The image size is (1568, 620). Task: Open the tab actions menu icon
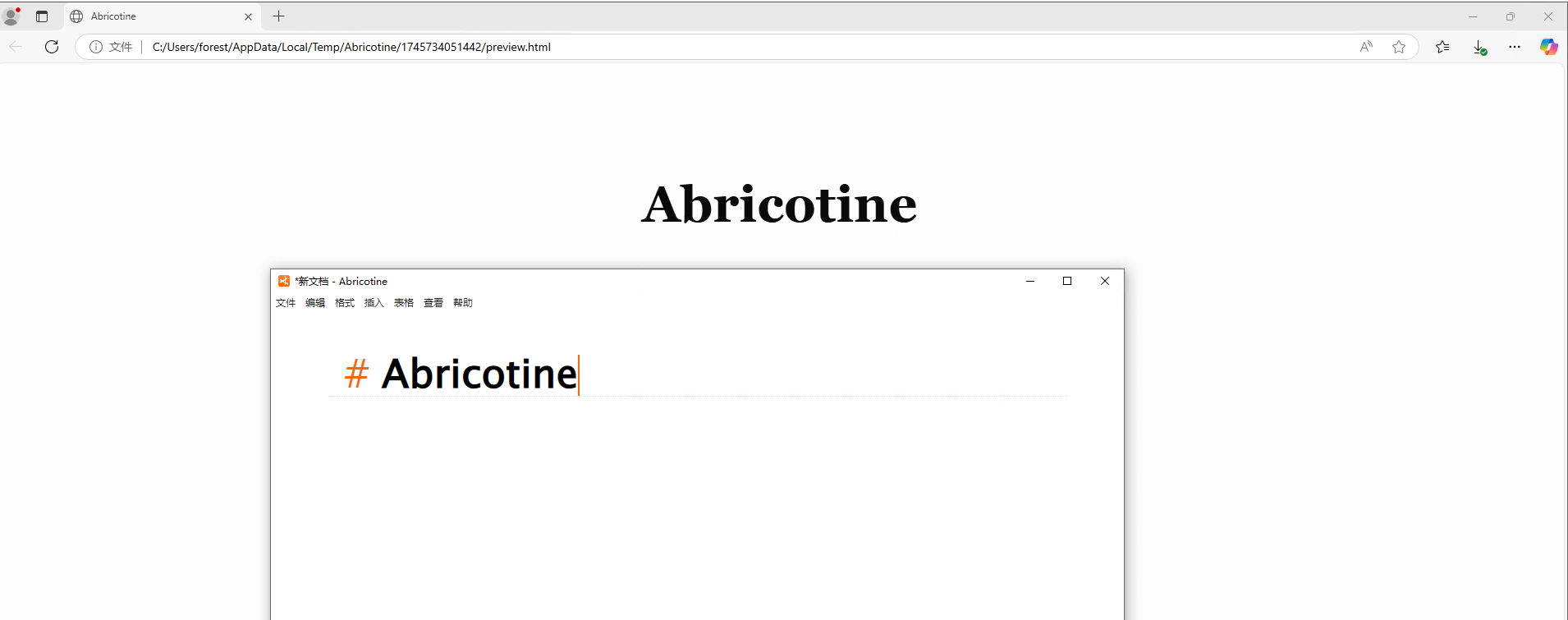[x=42, y=16]
